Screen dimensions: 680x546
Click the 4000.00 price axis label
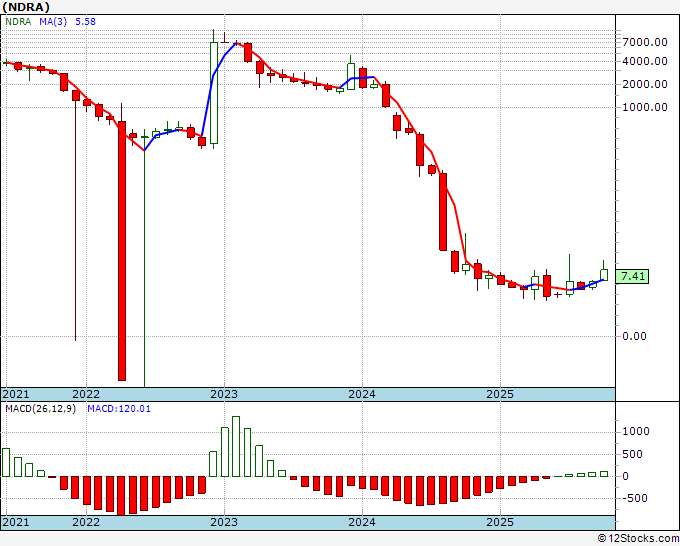(x=645, y=61)
